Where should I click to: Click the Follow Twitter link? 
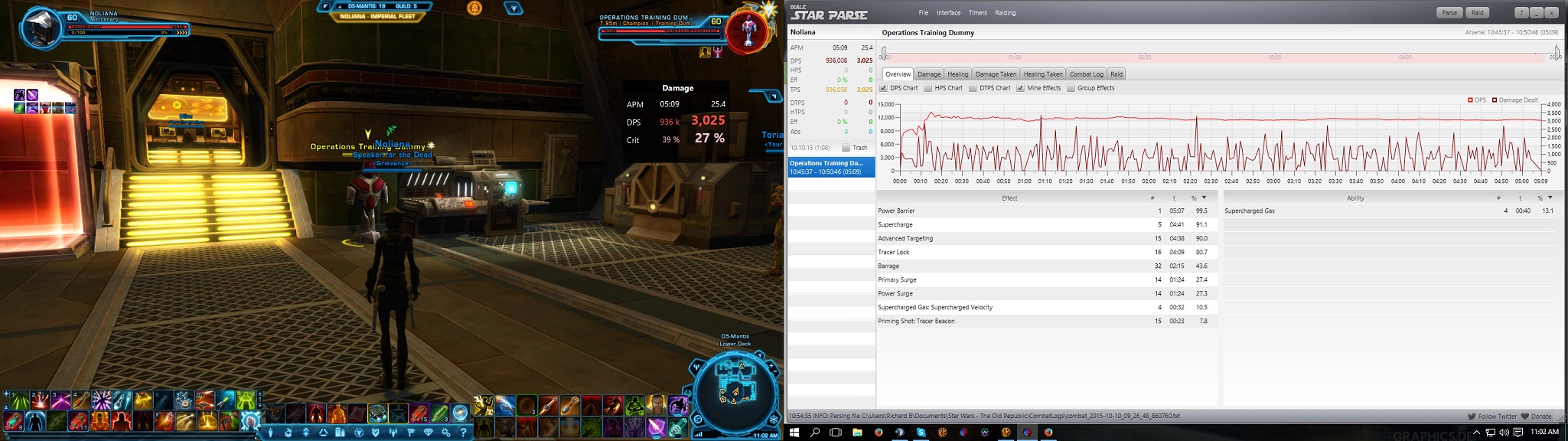tap(1498, 416)
